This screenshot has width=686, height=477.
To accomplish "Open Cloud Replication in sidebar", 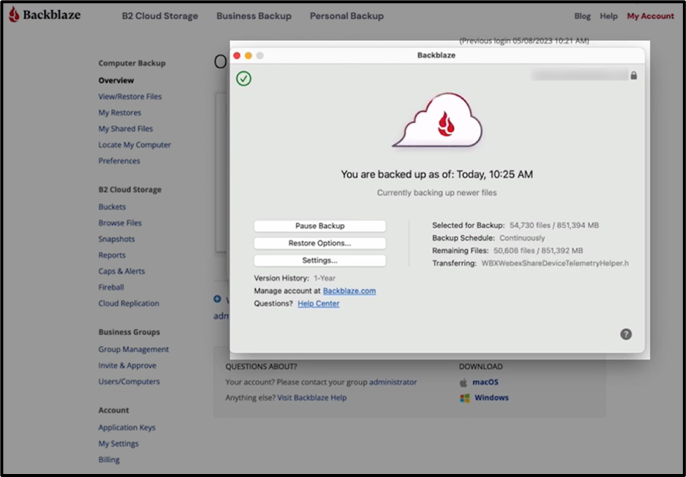I will (x=129, y=304).
